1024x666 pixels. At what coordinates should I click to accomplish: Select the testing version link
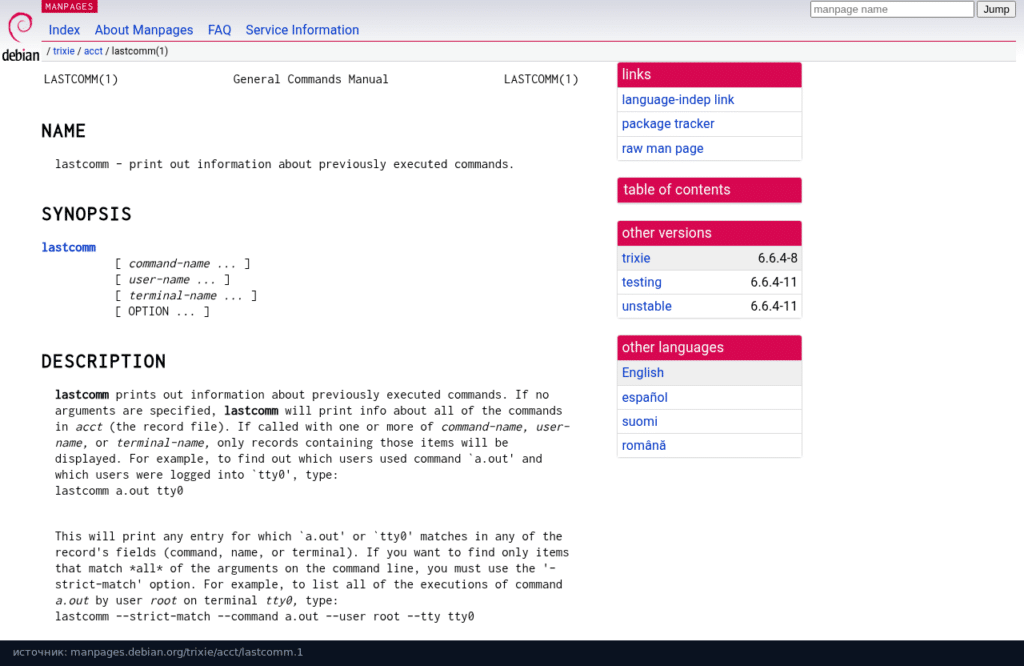(x=641, y=282)
